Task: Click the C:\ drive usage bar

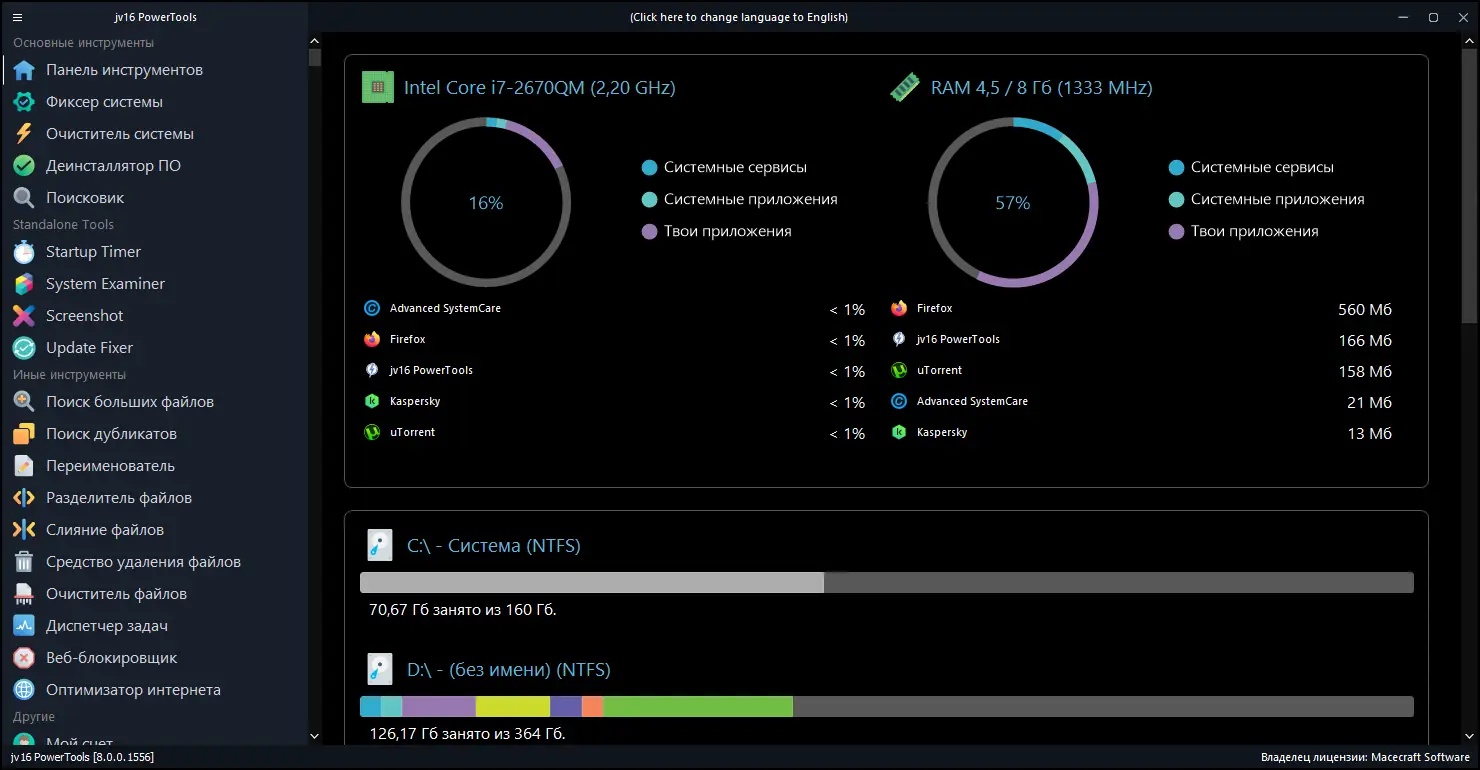Action: (x=887, y=582)
